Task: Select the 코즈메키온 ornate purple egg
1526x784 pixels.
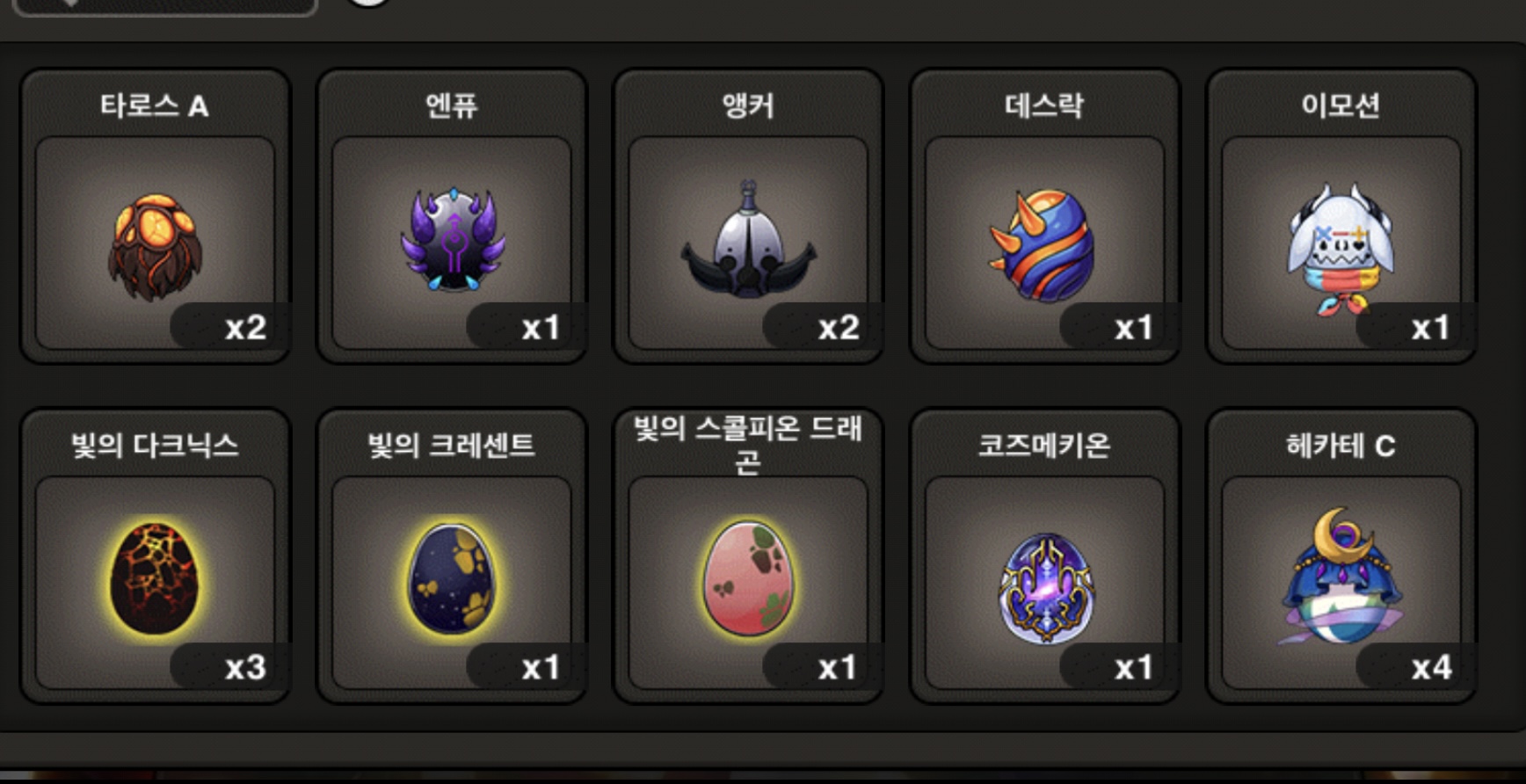Action: click(x=1045, y=587)
